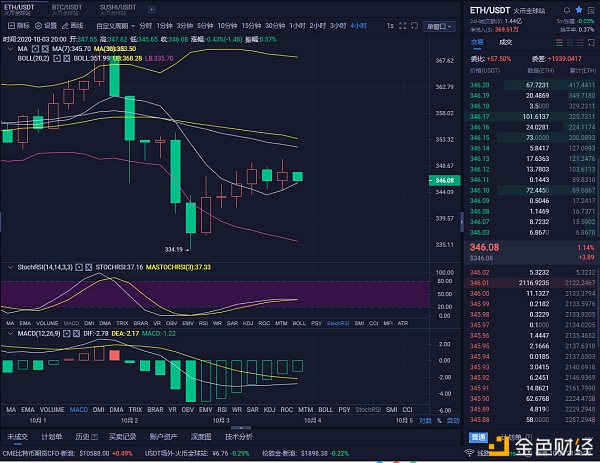Image resolution: width=600 pixels, height=463 pixels.
Task: Remove the StochRSI indicator
Action: pos(88,267)
